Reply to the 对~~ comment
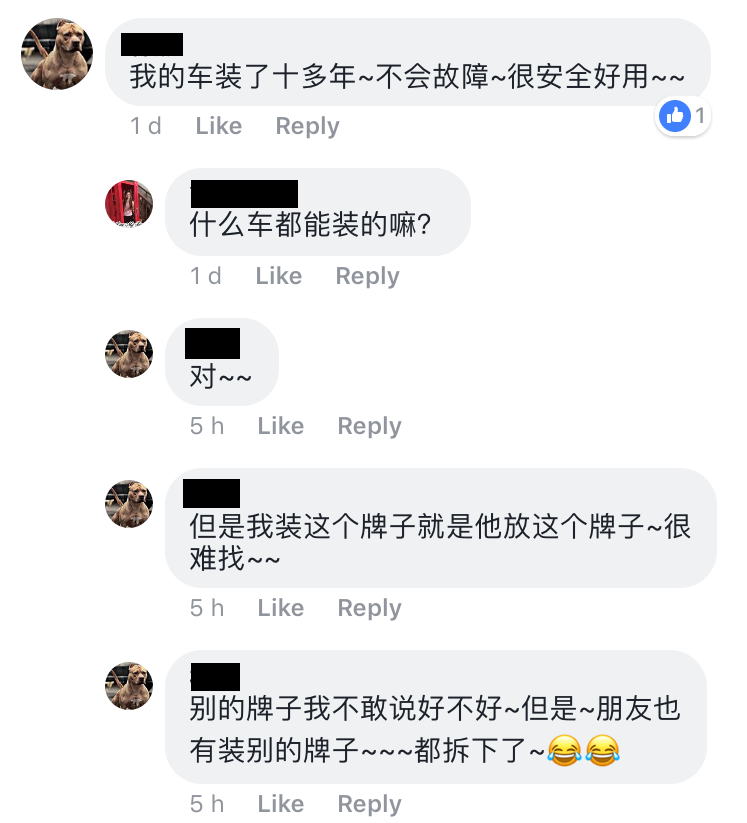The width and height of the screenshot is (747, 823). click(x=370, y=427)
